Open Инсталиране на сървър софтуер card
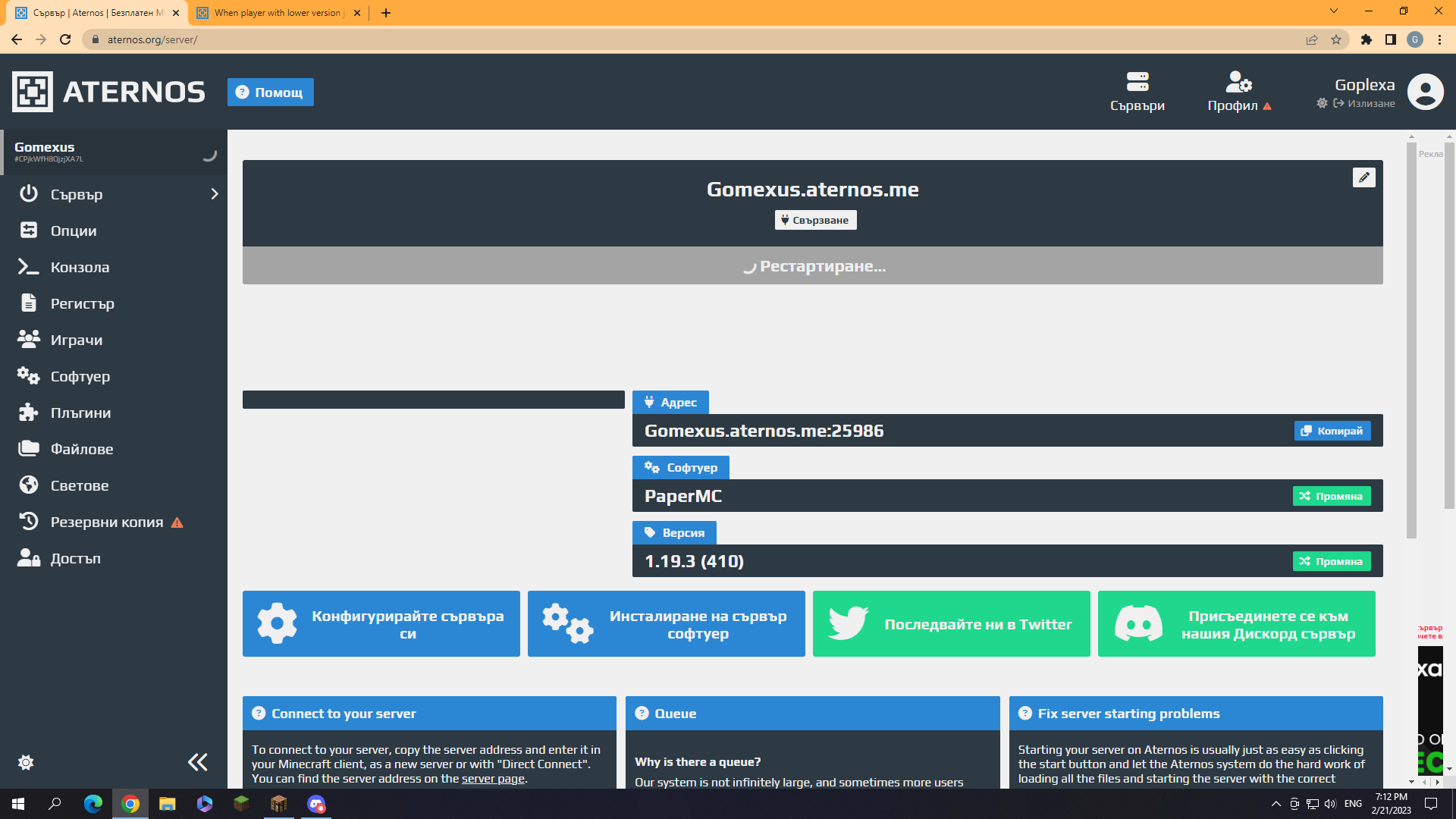This screenshot has width=1456, height=819. point(667,624)
